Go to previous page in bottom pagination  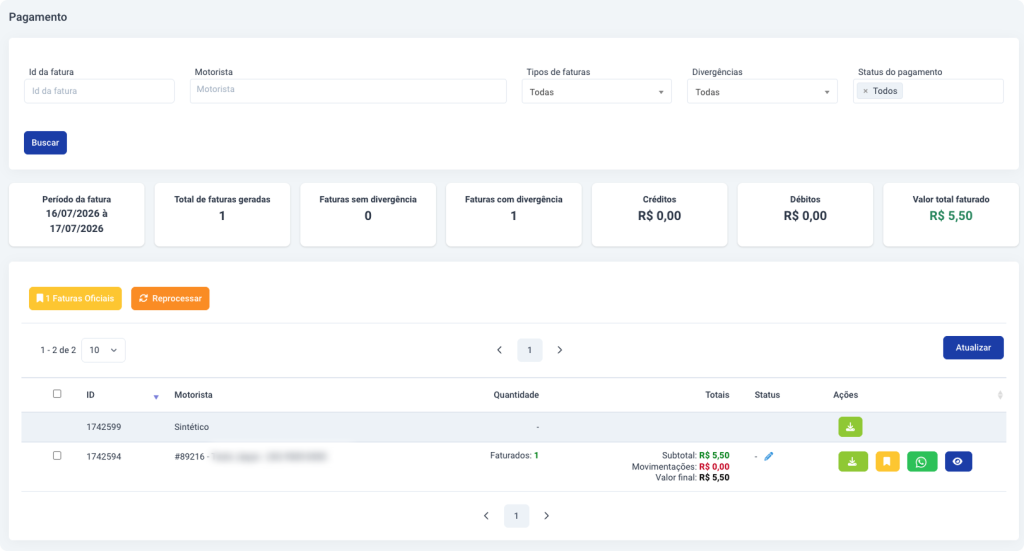[487, 516]
